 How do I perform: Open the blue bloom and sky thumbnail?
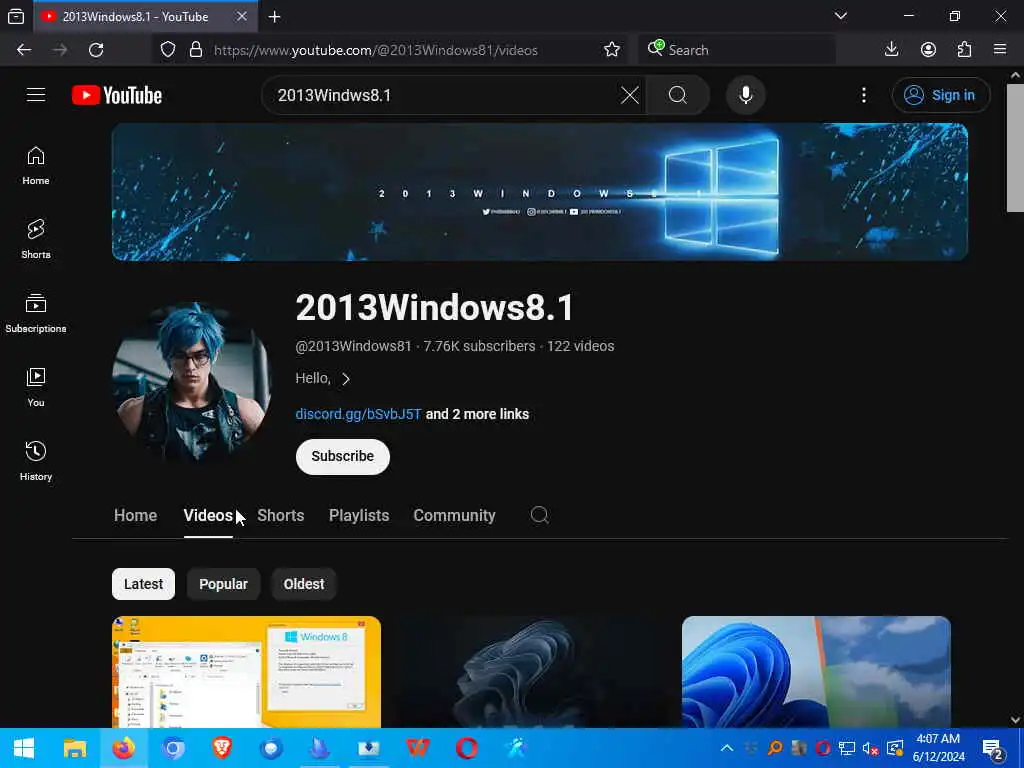click(x=816, y=671)
